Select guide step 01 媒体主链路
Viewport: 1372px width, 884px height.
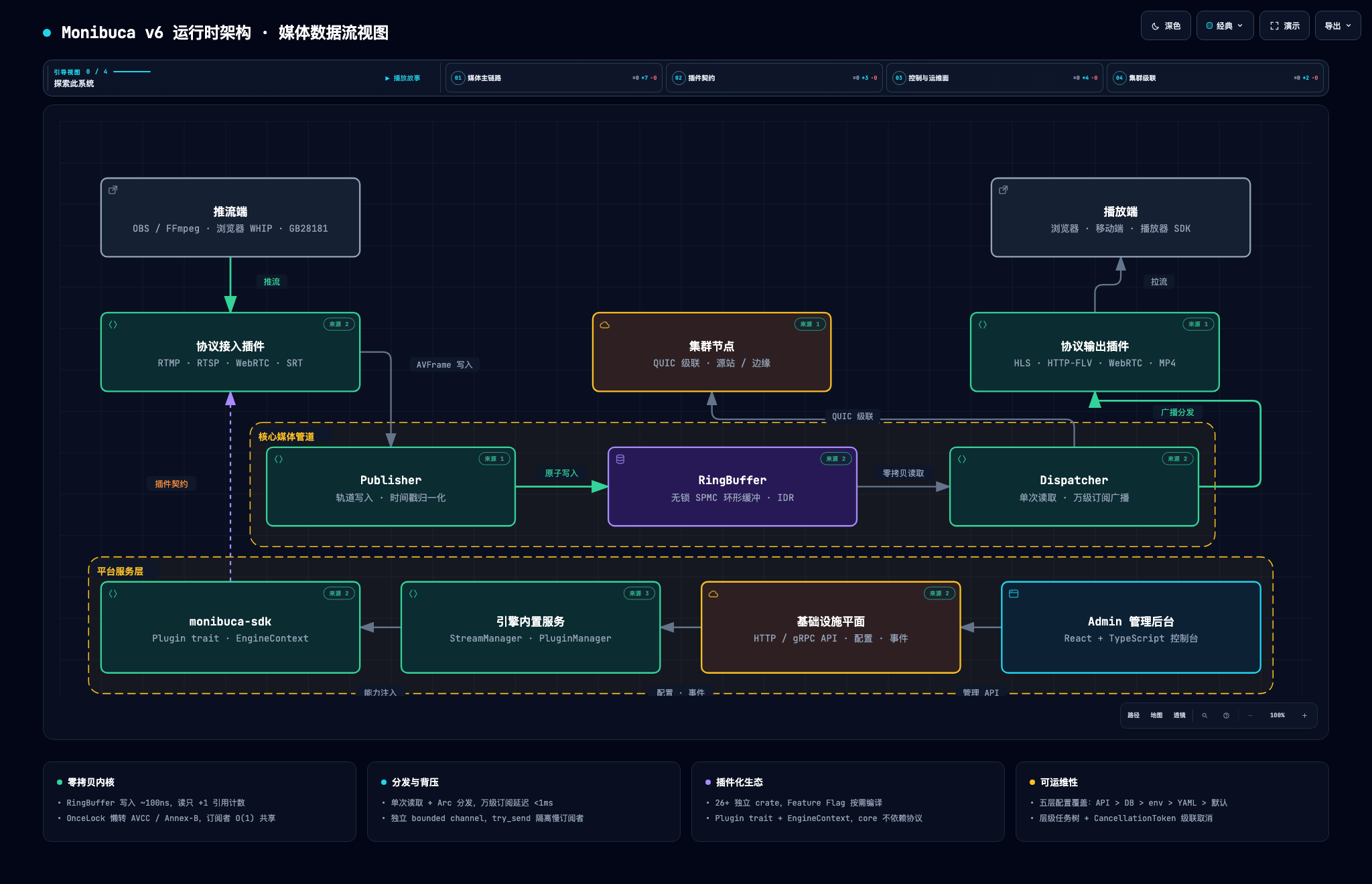pyautogui.click(x=554, y=78)
